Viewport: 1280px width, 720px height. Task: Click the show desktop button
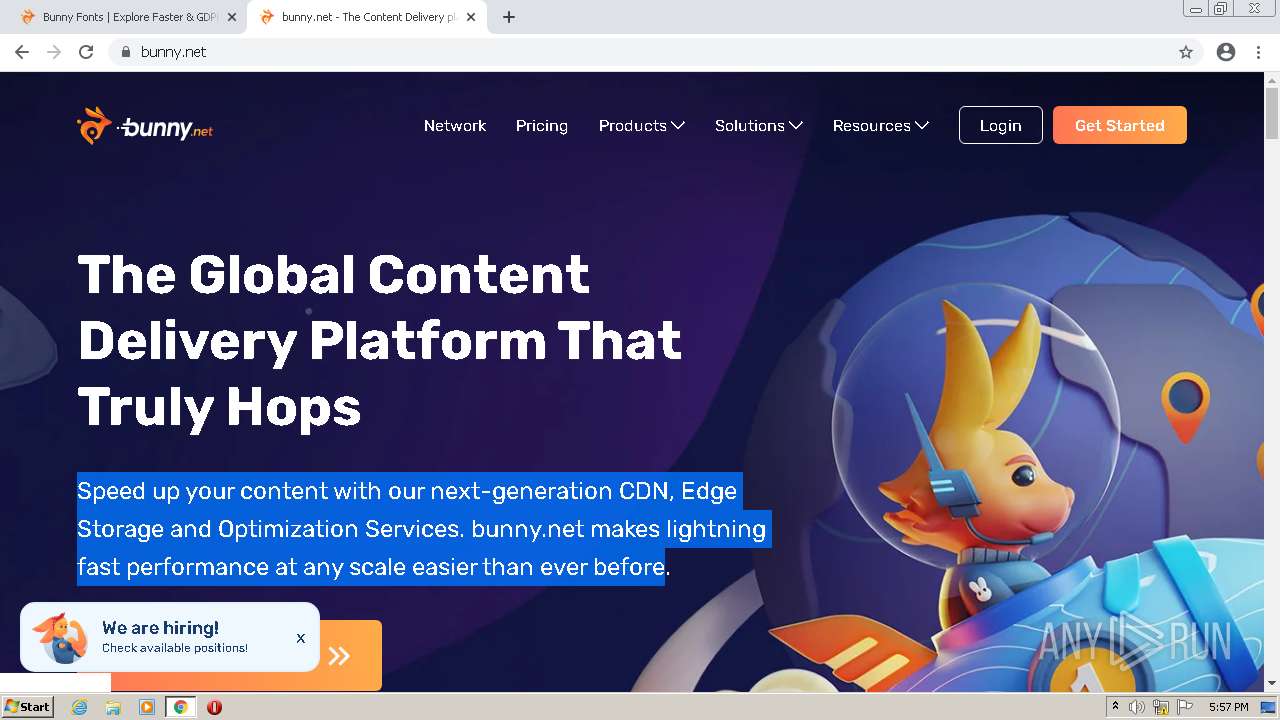1269,707
